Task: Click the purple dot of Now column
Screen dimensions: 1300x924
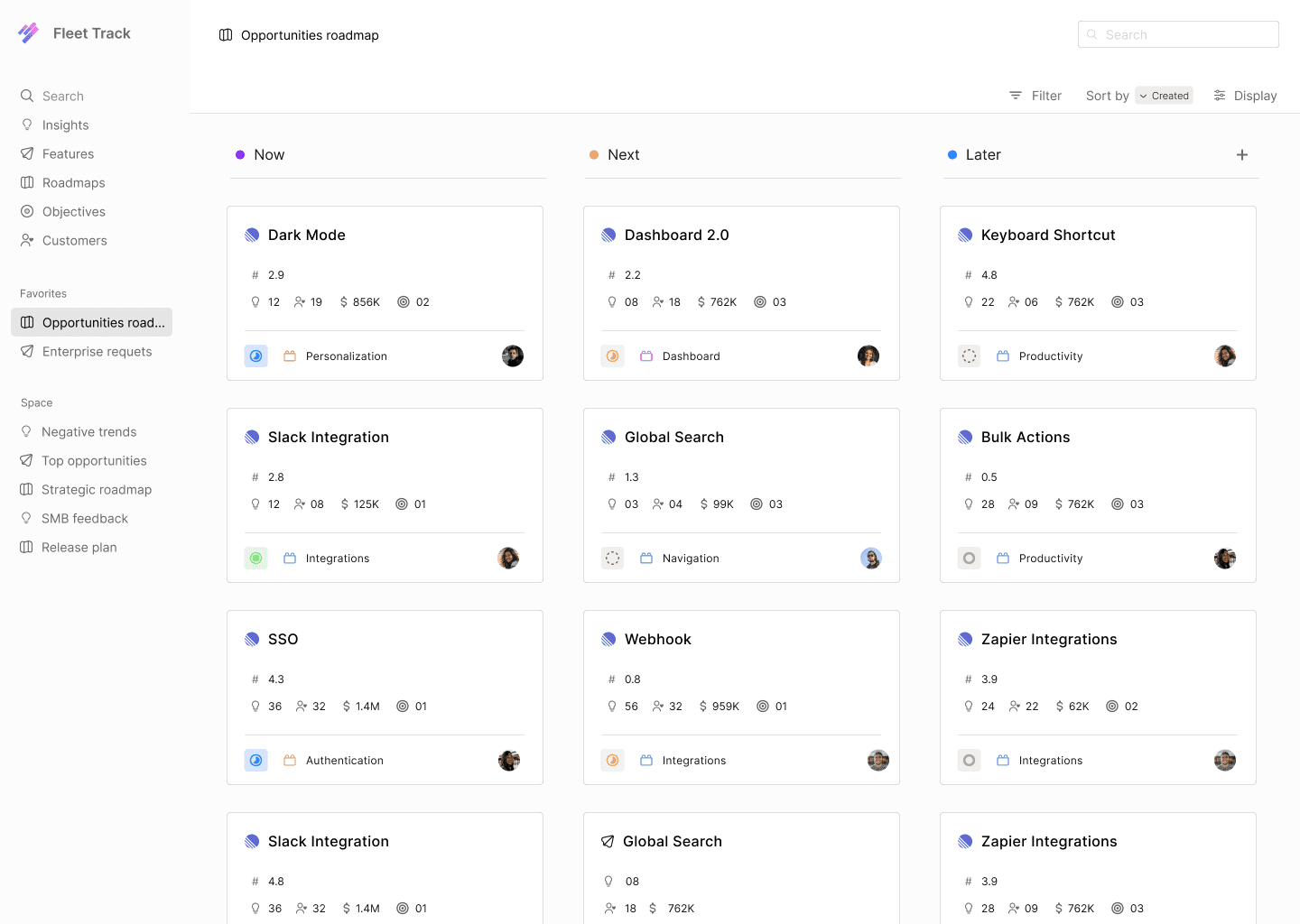Action: (240, 155)
